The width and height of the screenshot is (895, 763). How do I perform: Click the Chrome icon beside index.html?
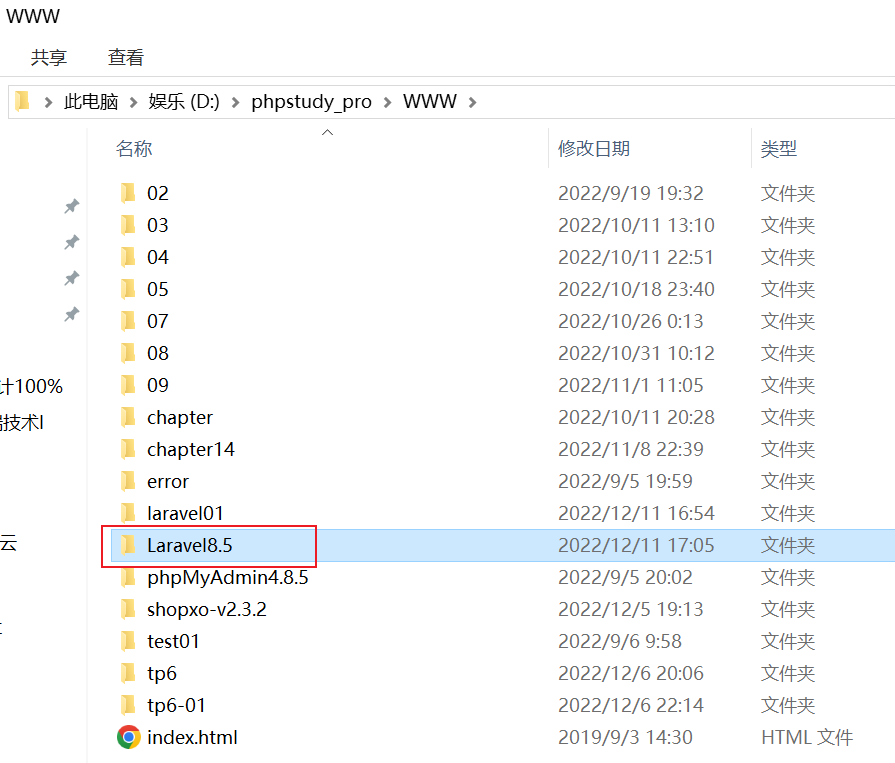tap(128, 737)
